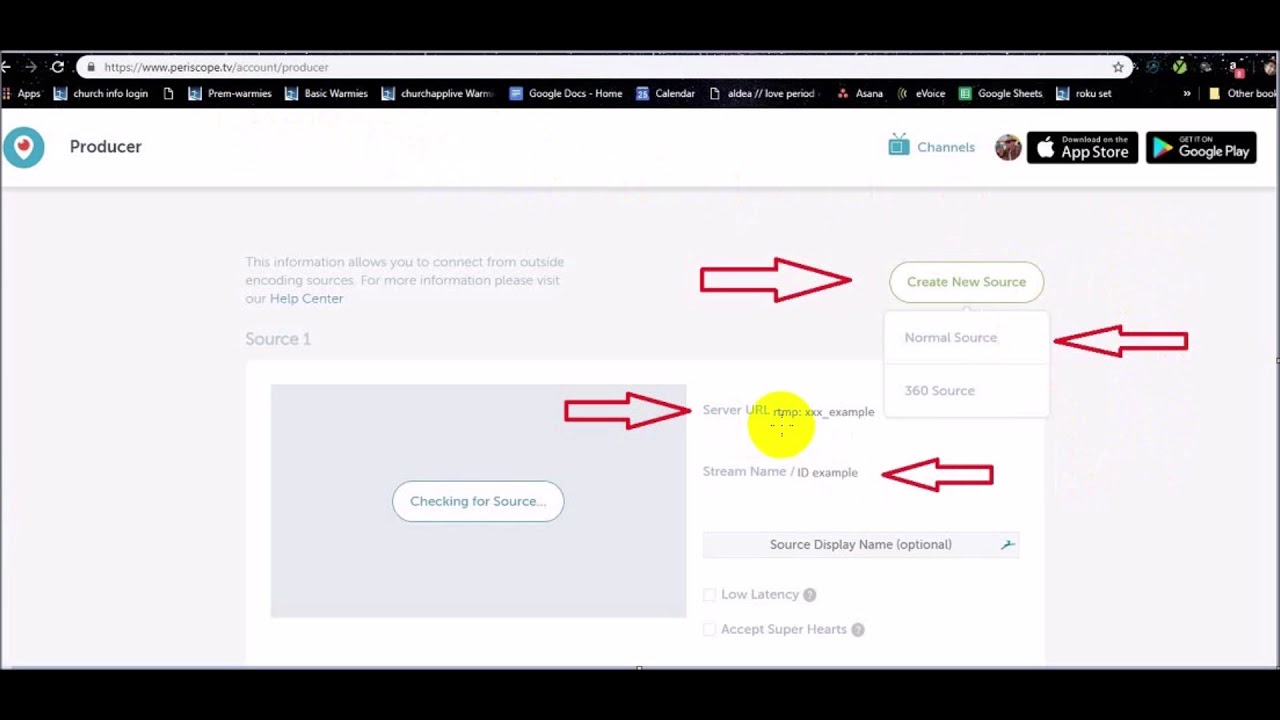Open the eVoice bookmark

click(921, 94)
